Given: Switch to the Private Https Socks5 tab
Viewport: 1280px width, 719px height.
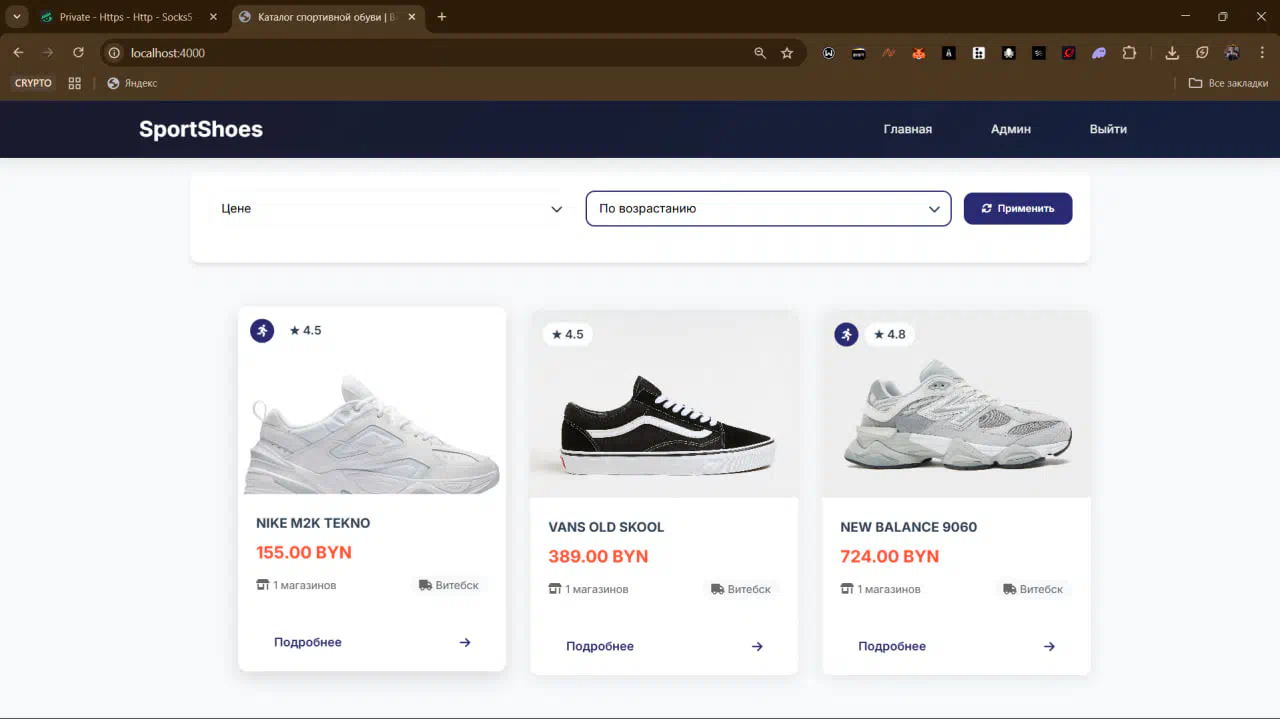Looking at the screenshot, I should tap(125, 17).
